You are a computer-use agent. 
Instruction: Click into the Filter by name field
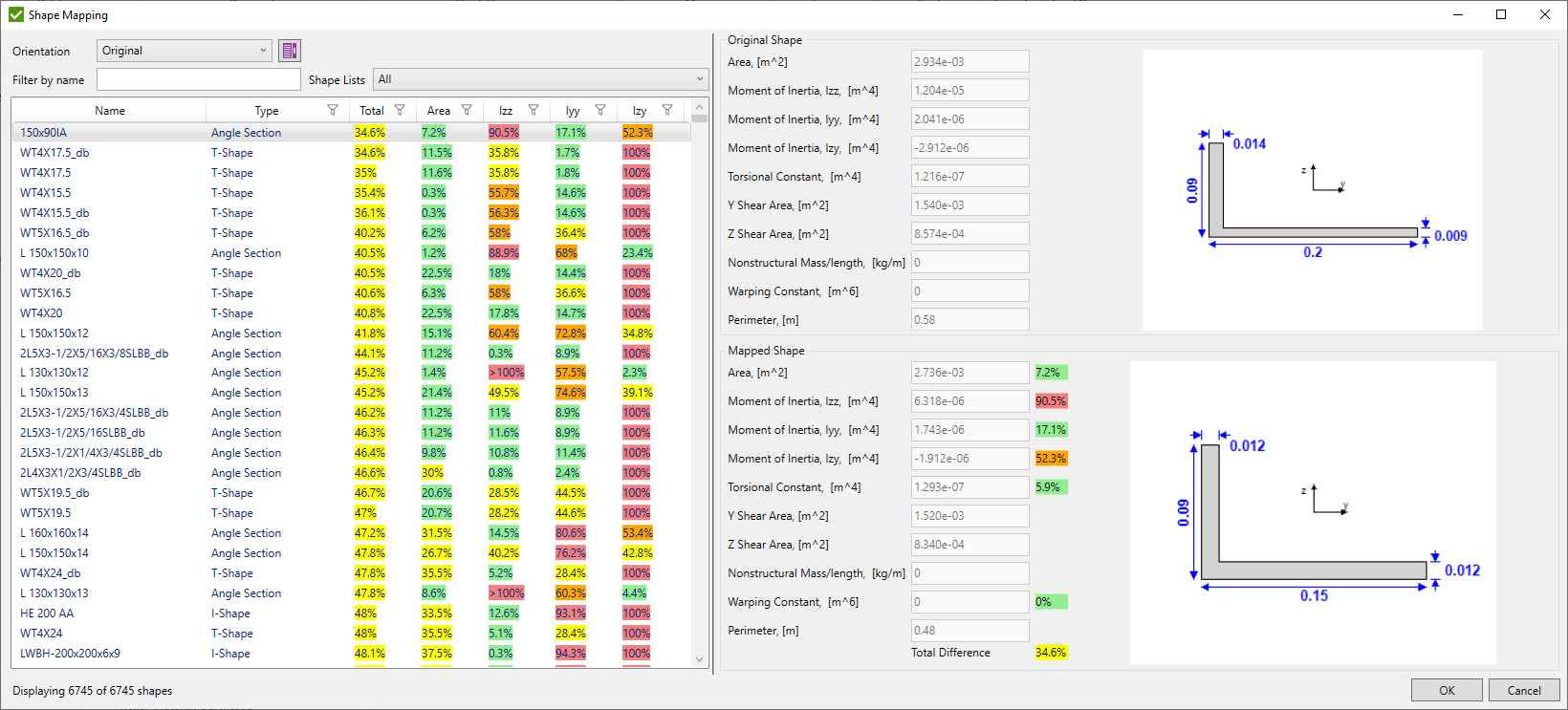(x=198, y=79)
